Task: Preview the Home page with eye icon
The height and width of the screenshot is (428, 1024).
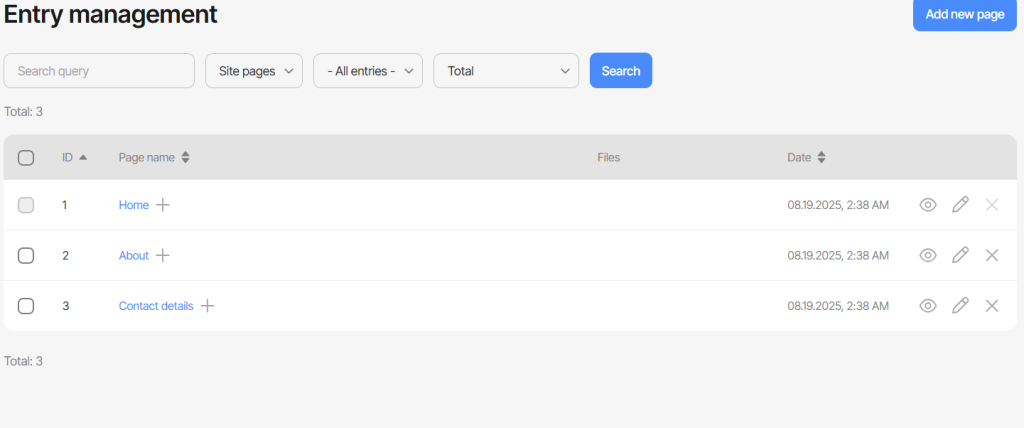Action: [x=927, y=205]
